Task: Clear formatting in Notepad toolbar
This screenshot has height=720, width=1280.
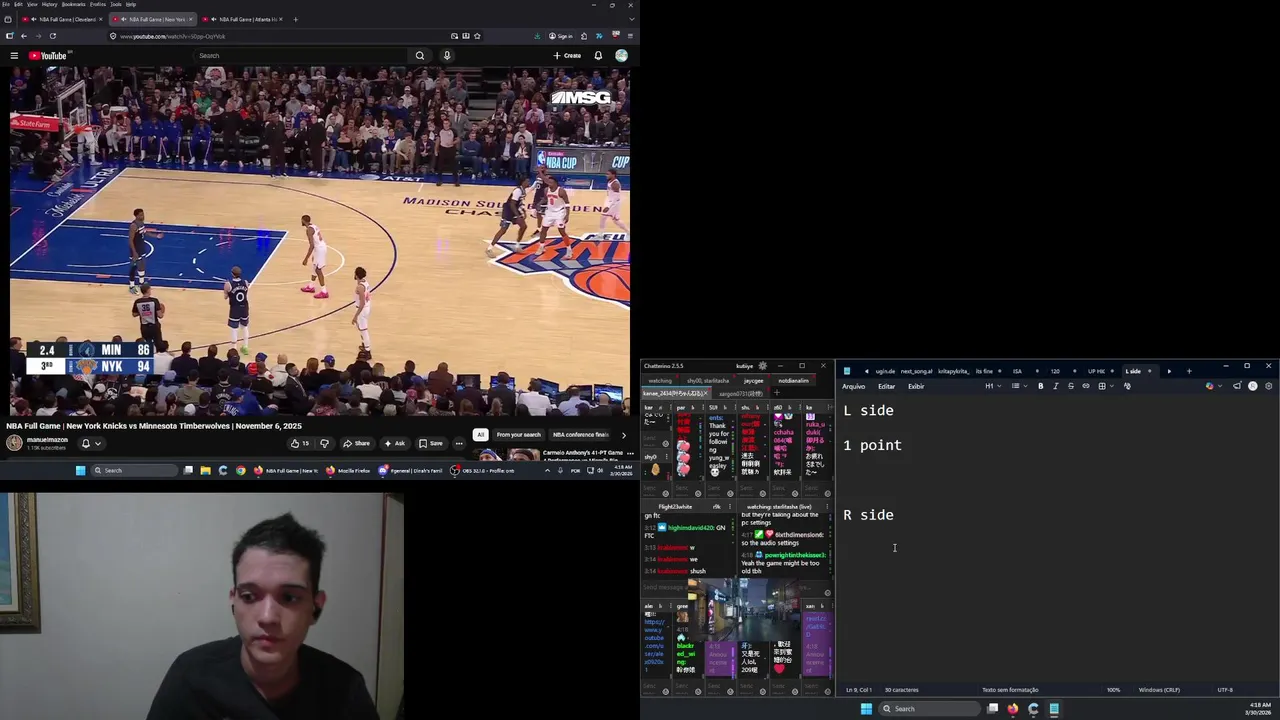Action: tap(1127, 386)
